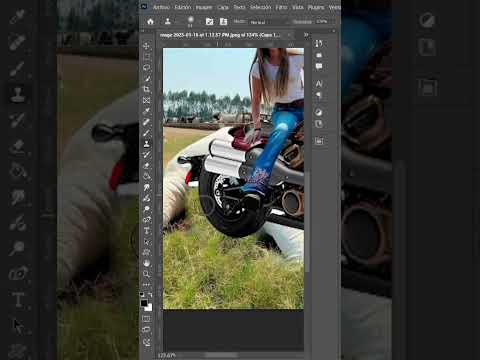Select the History Brush tool

point(146,155)
